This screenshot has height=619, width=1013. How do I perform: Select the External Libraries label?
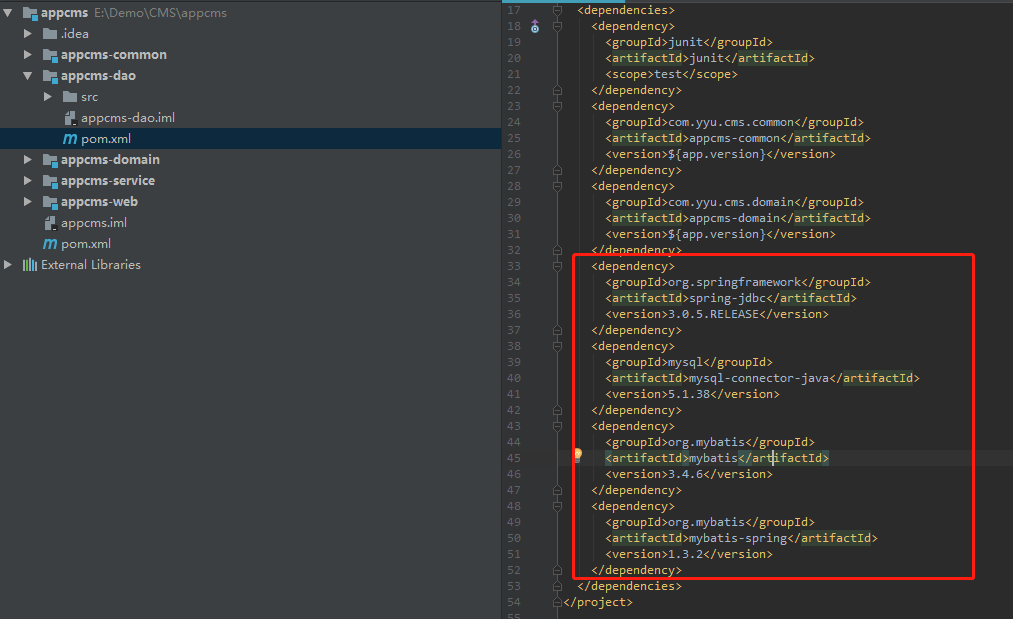pos(91,265)
